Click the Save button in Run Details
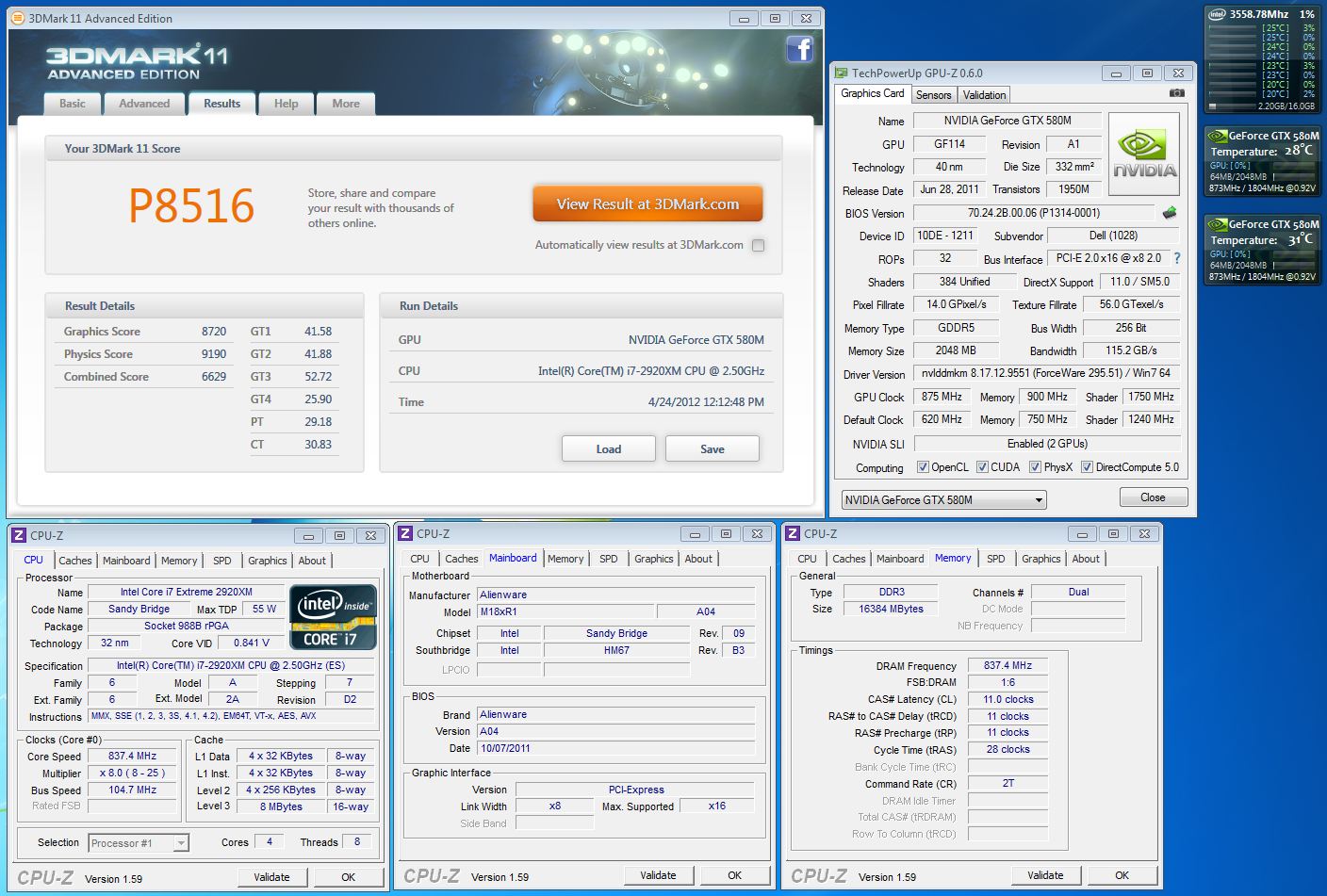Viewport: 1327px width, 896px height. click(713, 449)
